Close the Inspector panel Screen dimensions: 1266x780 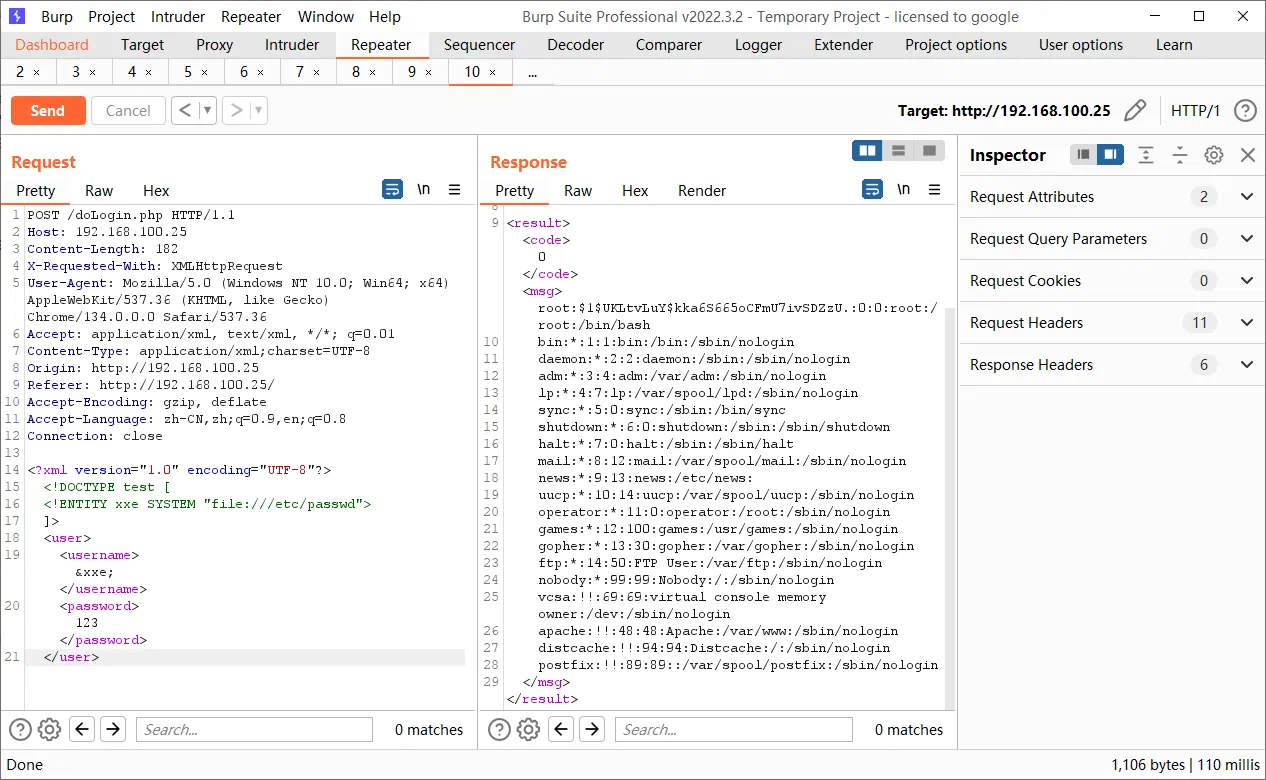[x=1248, y=155]
